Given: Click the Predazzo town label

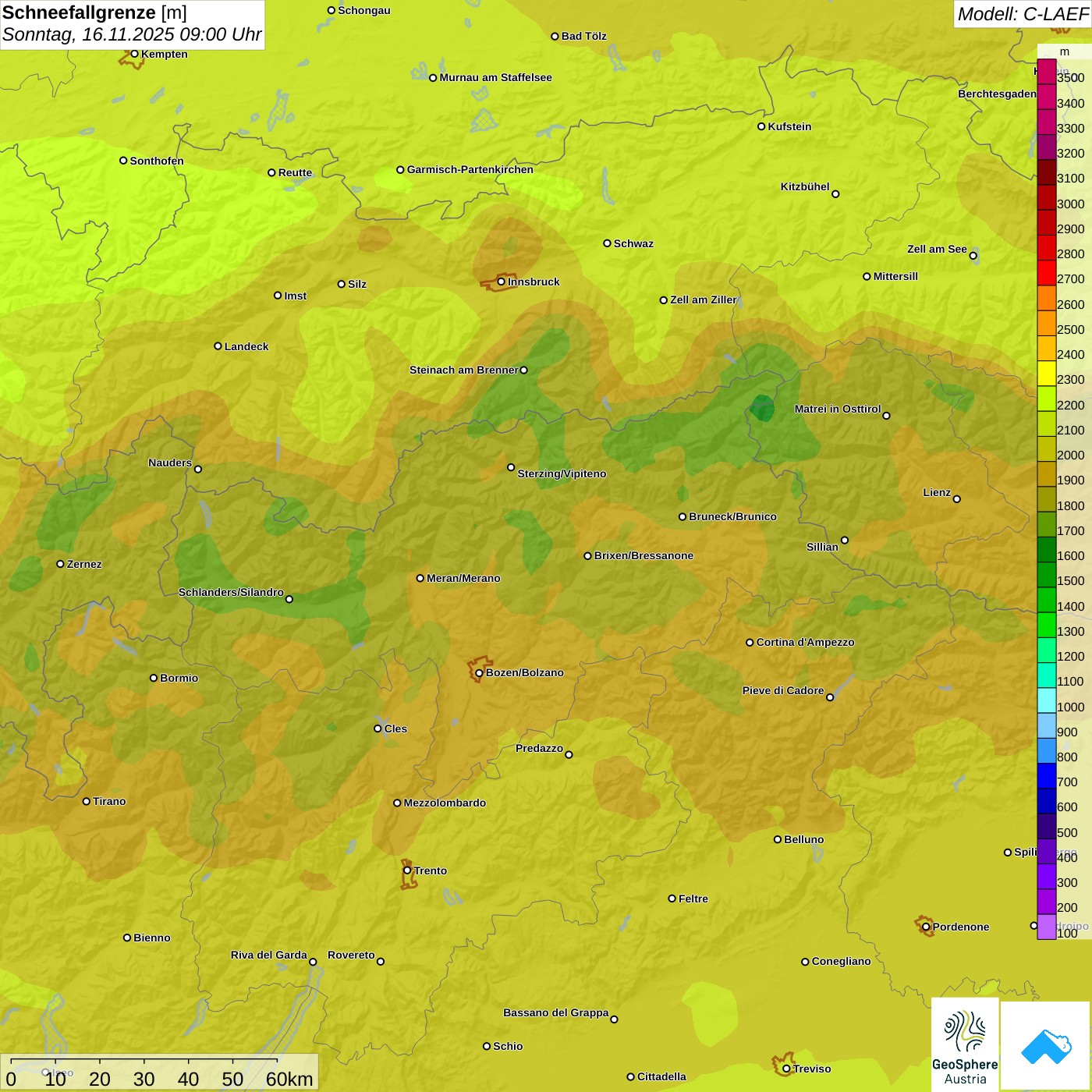Looking at the screenshot, I should point(539,748).
